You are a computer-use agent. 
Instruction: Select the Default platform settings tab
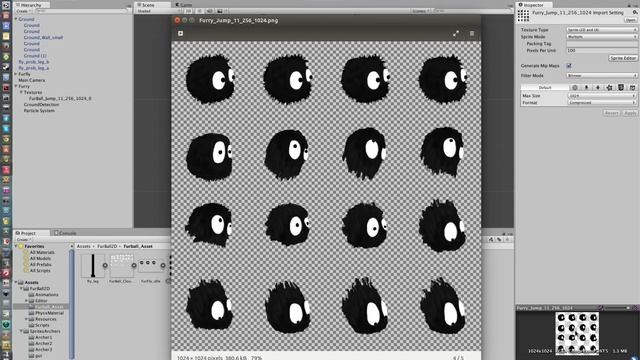(545, 87)
